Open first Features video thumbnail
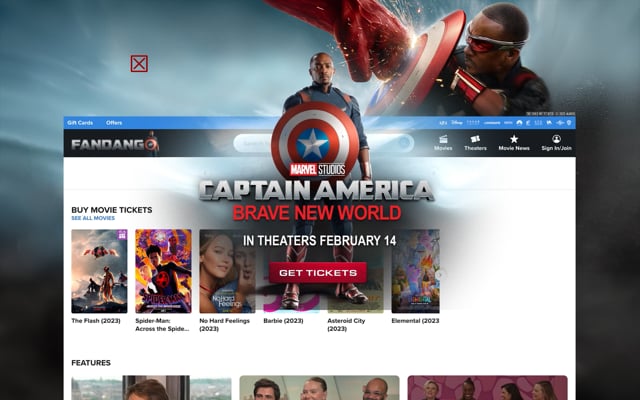640x400 pixels. [x=151, y=388]
